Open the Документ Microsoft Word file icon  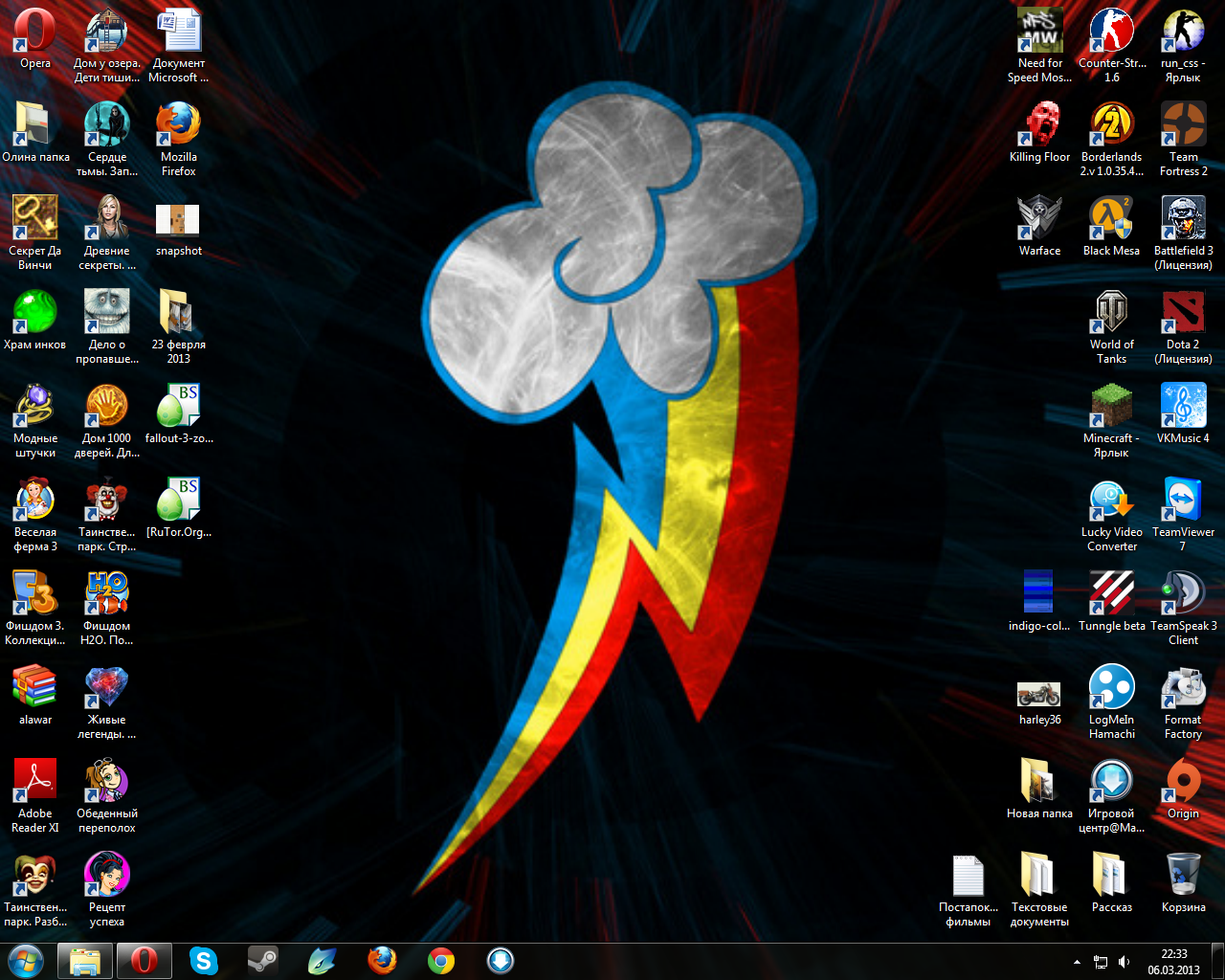tap(178, 45)
